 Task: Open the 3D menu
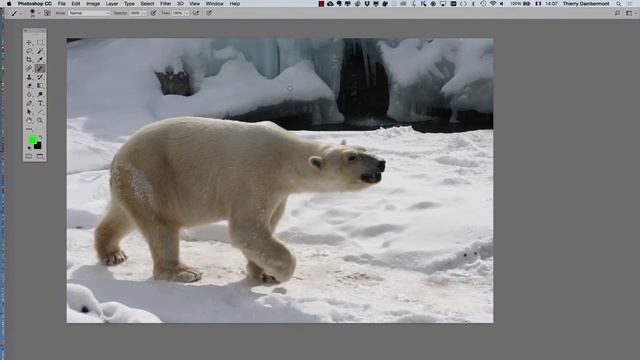[x=180, y=4]
